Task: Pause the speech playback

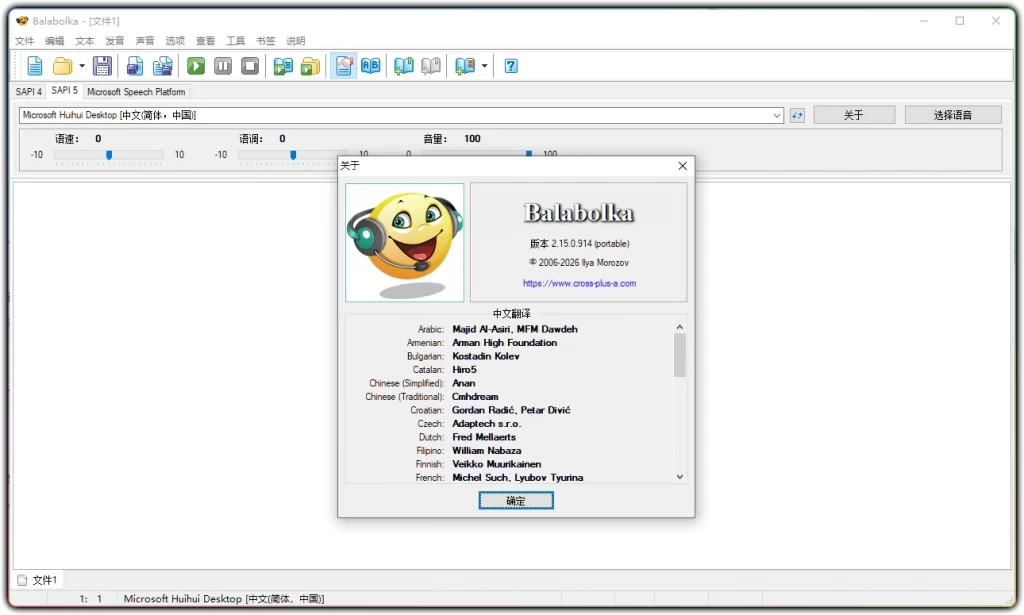Action: (222, 65)
